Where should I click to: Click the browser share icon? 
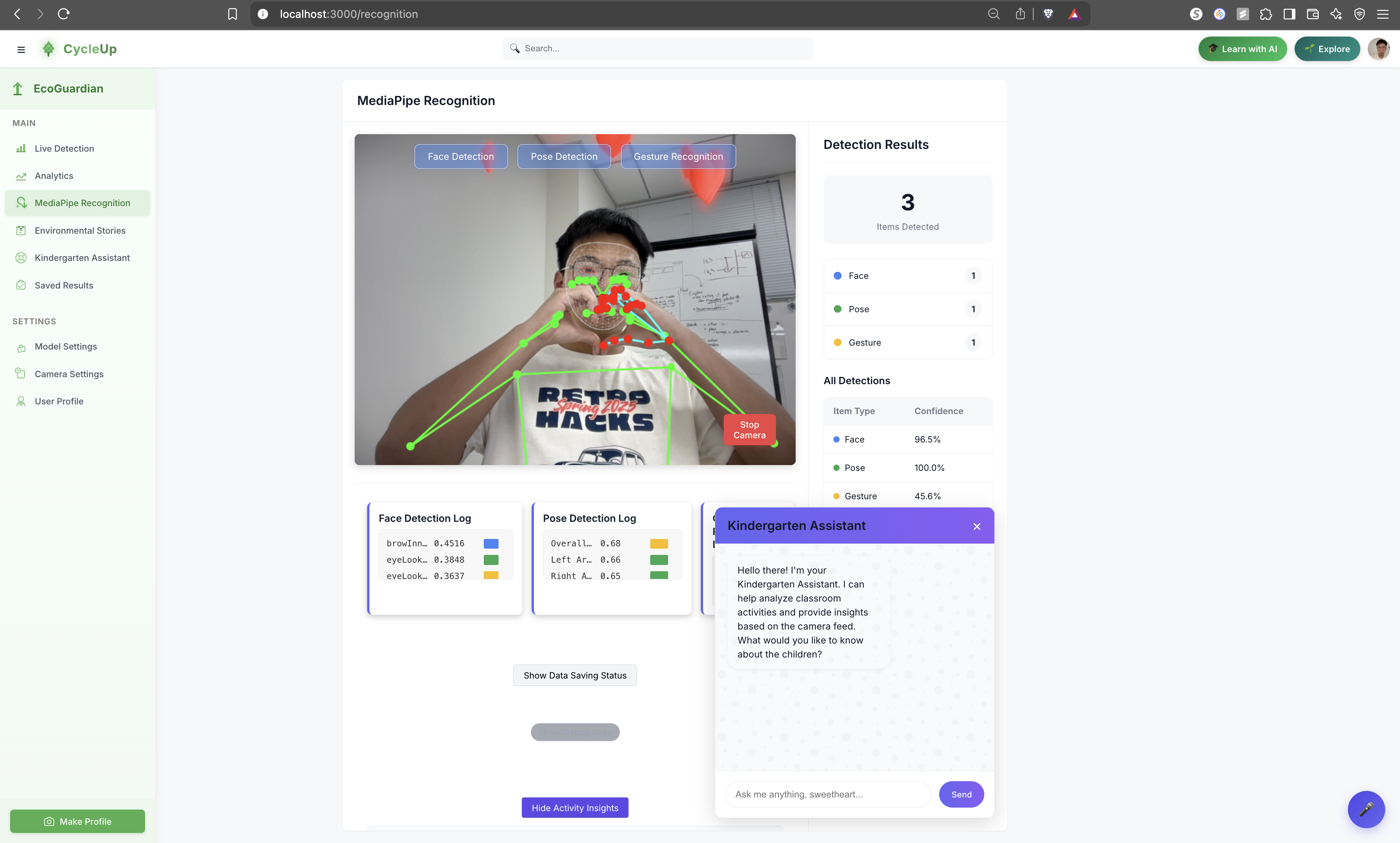pyautogui.click(x=1020, y=14)
